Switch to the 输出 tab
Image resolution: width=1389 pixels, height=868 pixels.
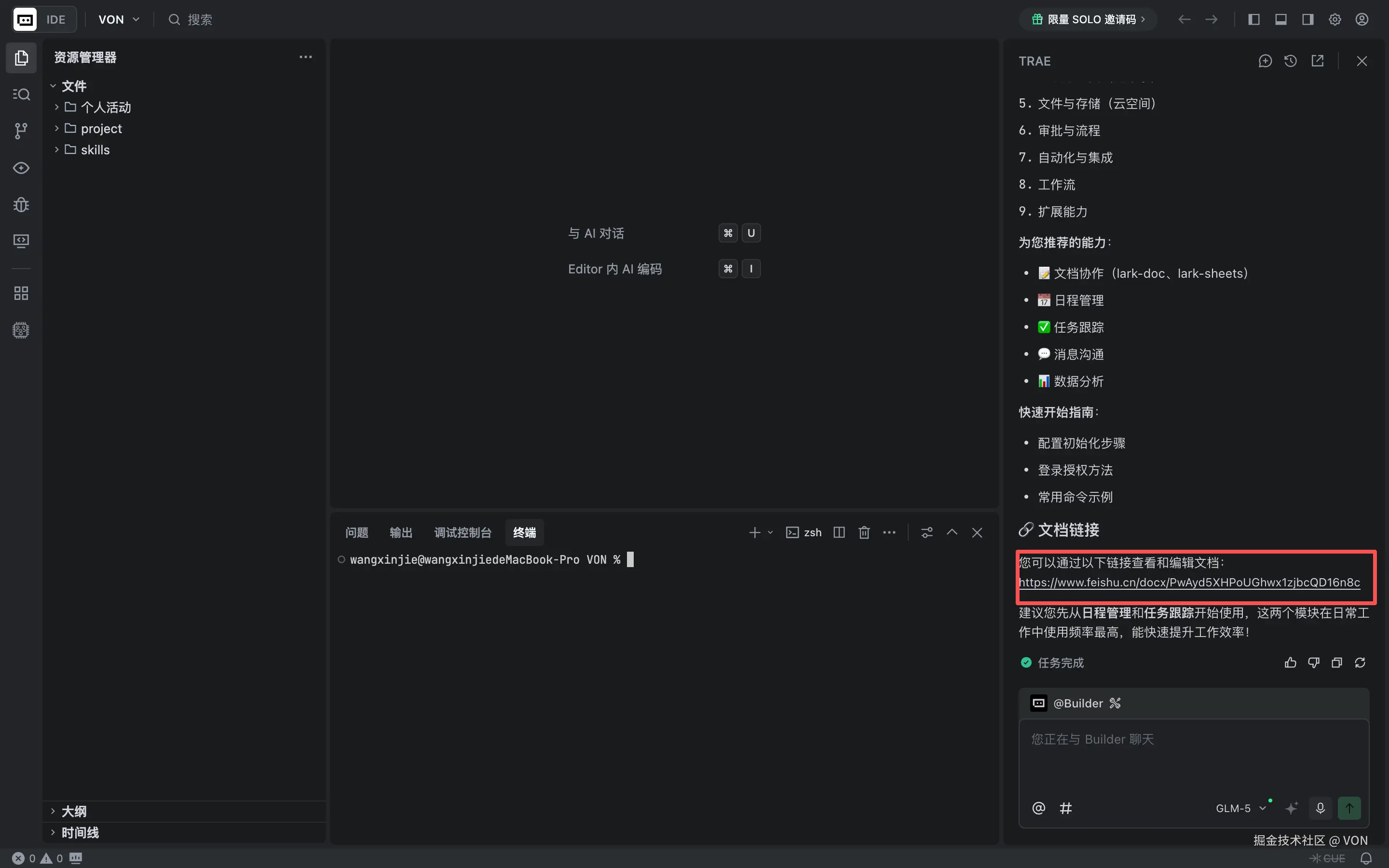click(401, 532)
